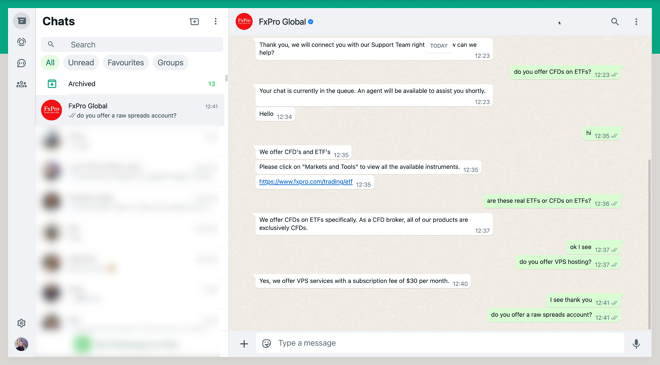Open the fxpro.com trading ETF link
The image size is (660, 365).
(x=306, y=181)
